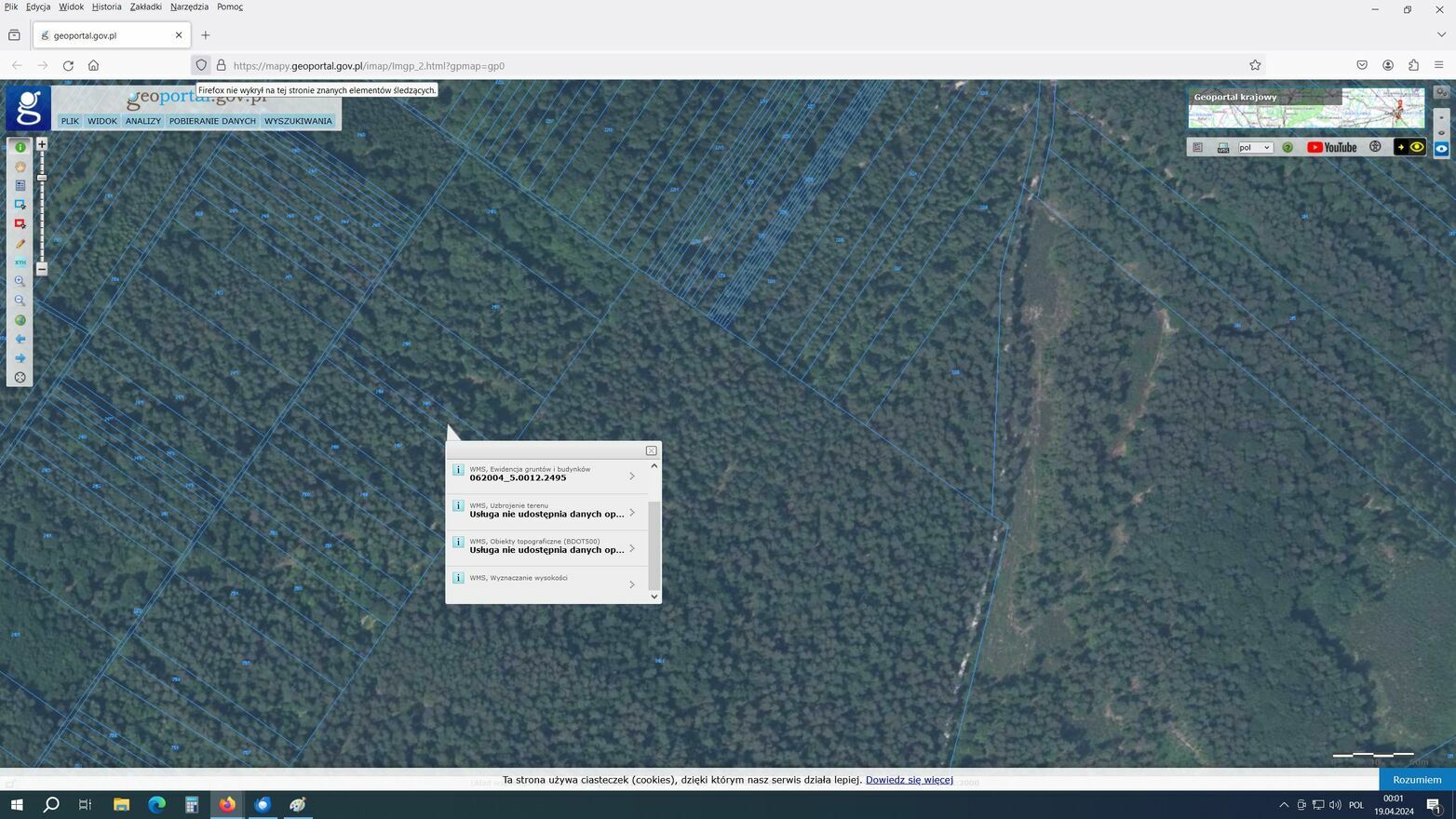Open the YouTube channel link icon
Viewport: 1456px width, 819px height.
tap(1331, 147)
